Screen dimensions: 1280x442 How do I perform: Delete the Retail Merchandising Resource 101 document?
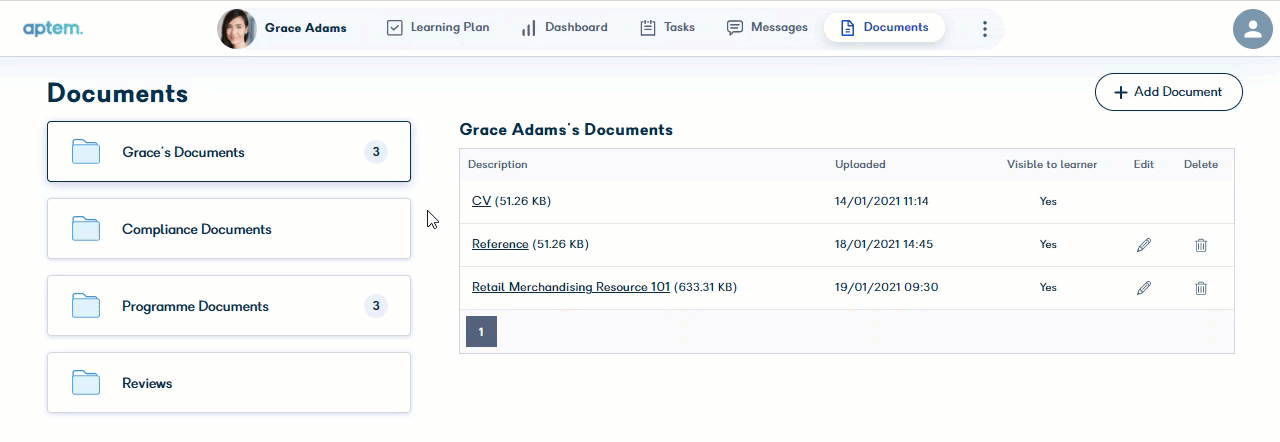click(1201, 288)
